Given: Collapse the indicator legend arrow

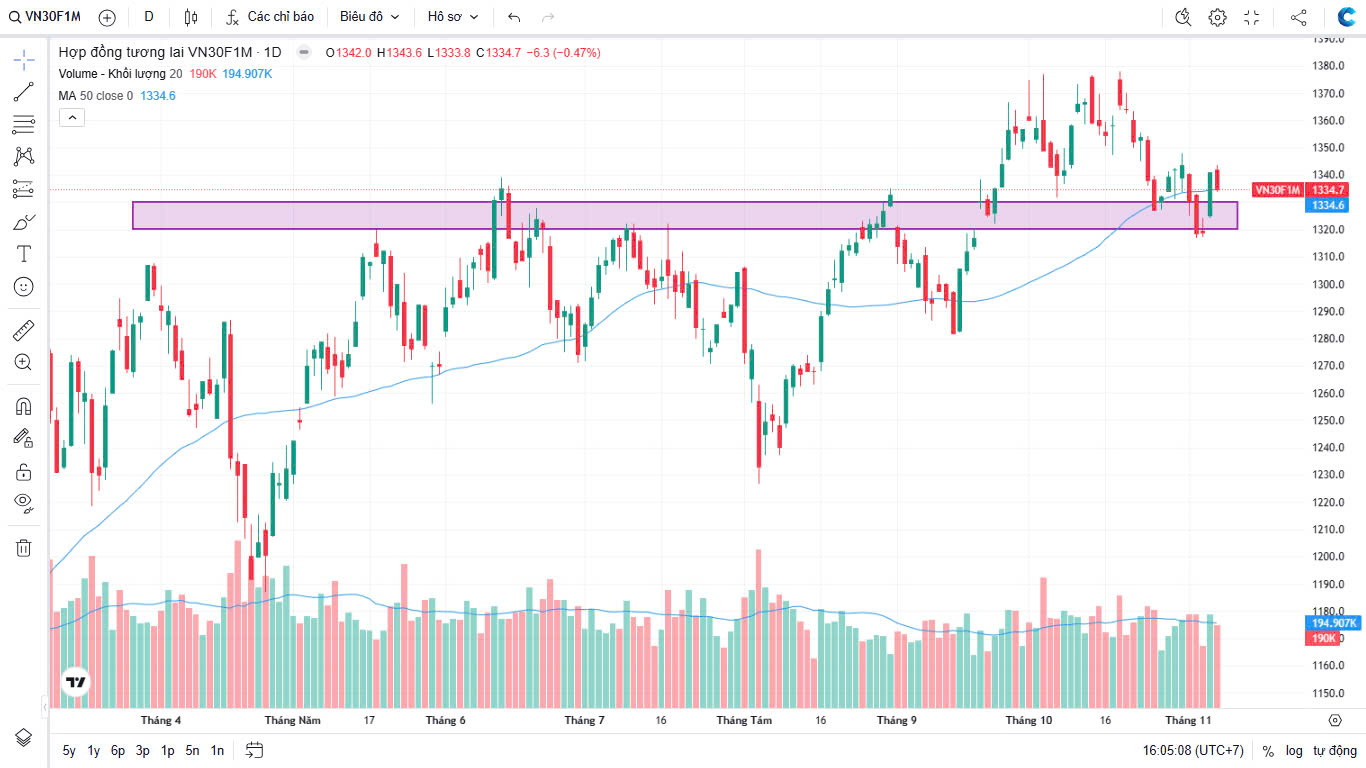Looking at the screenshot, I should point(72,118).
